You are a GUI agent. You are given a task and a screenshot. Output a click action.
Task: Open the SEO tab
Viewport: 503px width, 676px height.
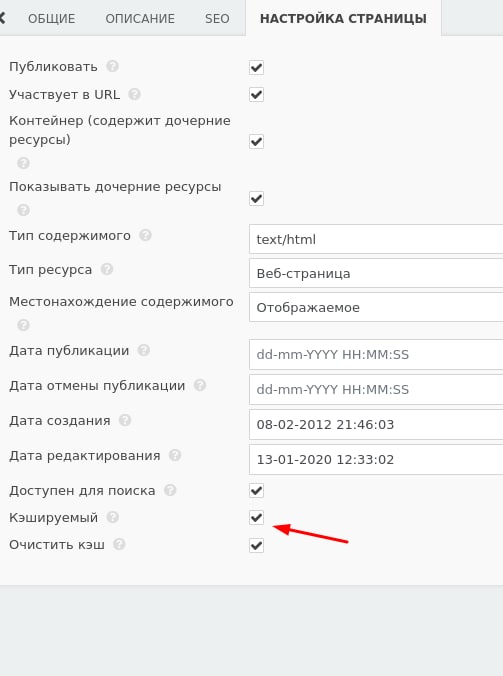[217, 19]
